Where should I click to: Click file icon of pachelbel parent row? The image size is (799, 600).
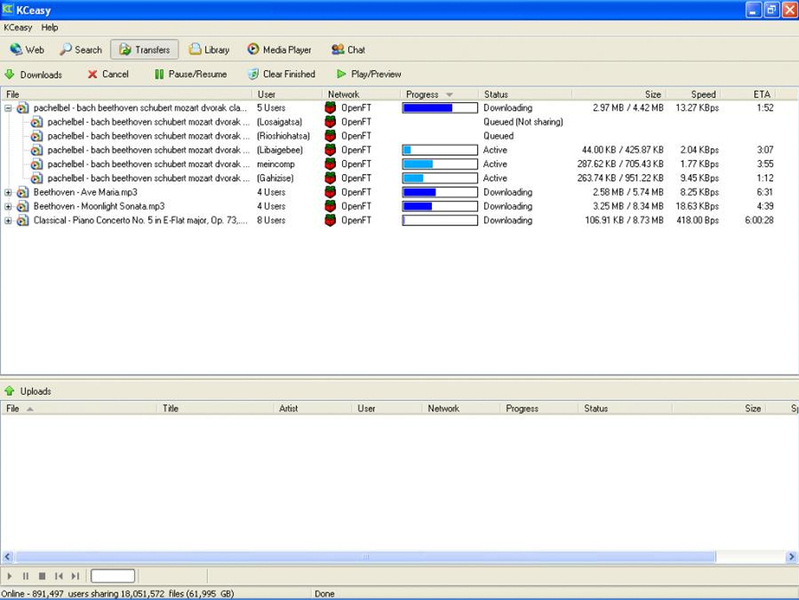click(x=22, y=108)
